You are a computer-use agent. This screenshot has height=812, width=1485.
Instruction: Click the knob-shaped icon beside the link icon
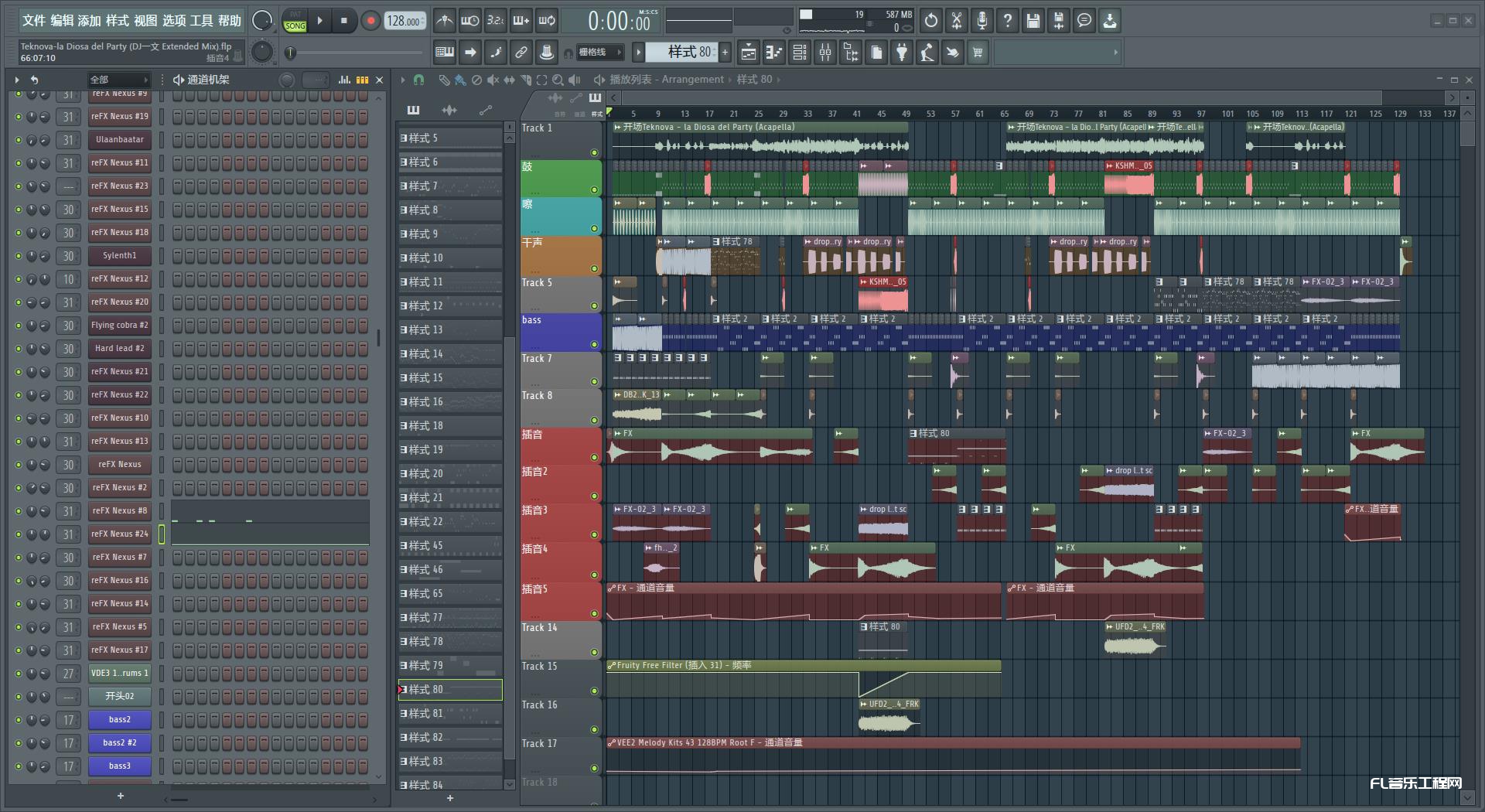(x=547, y=53)
